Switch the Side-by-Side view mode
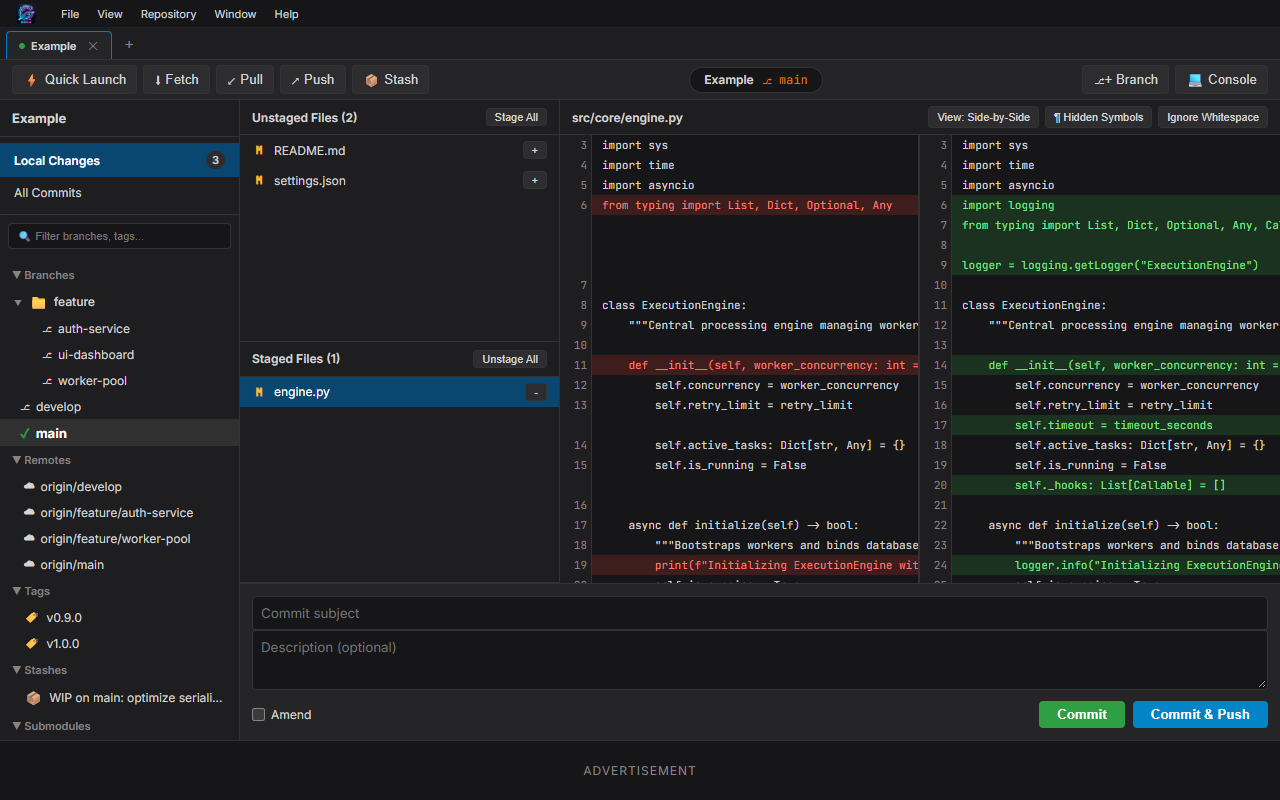The width and height of the screenshot is (1280, 800). (x=984, y=117)
